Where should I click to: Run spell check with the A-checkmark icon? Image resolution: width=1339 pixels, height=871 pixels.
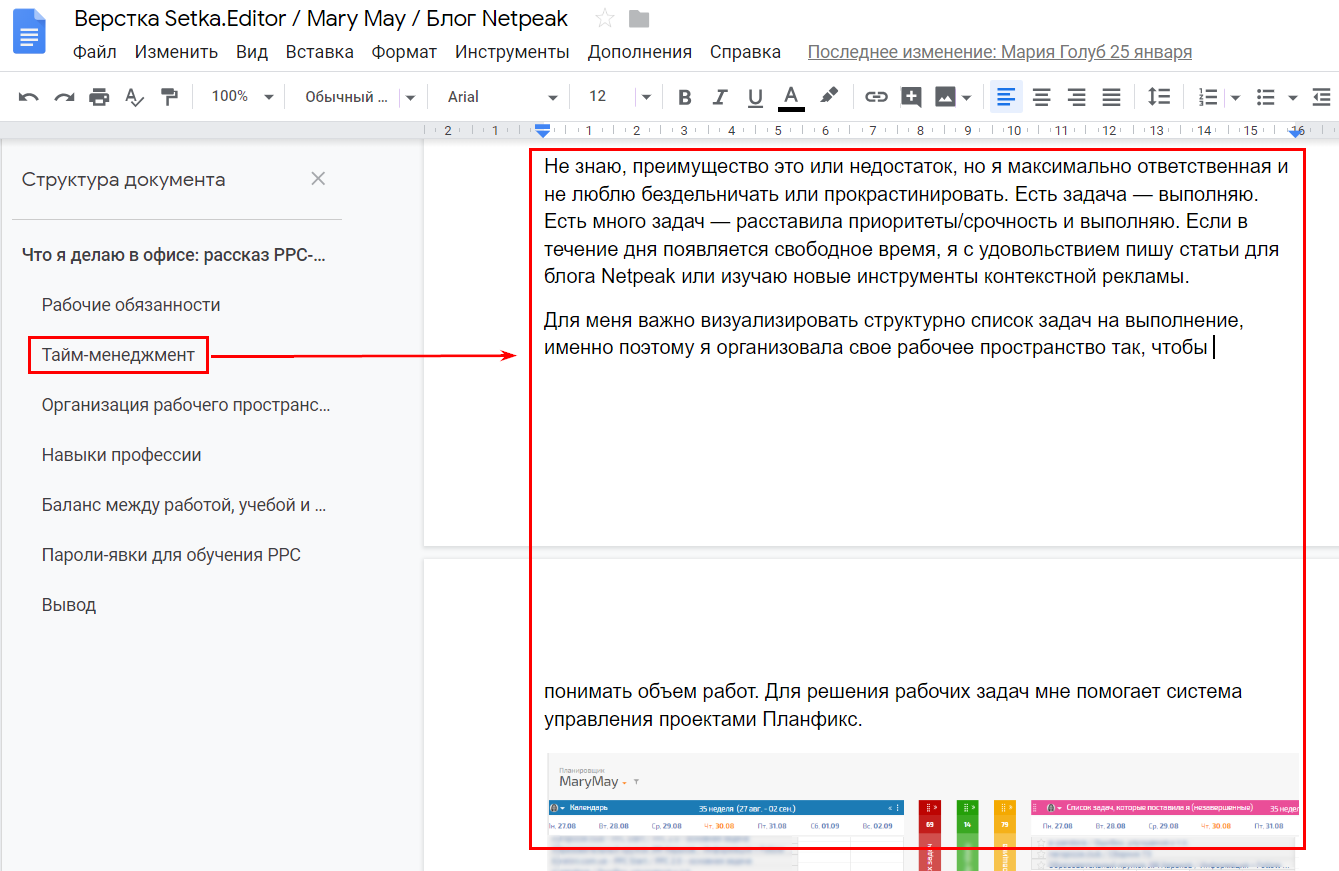tap(134, 97)
